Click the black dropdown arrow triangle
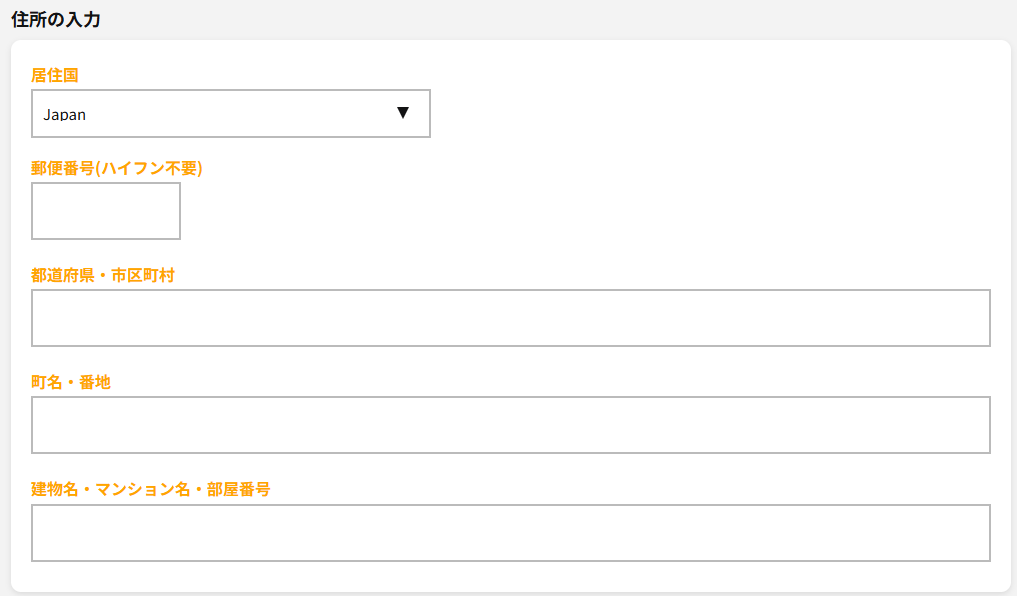This screenshot has width=1017, height=596. click(403, 113)
